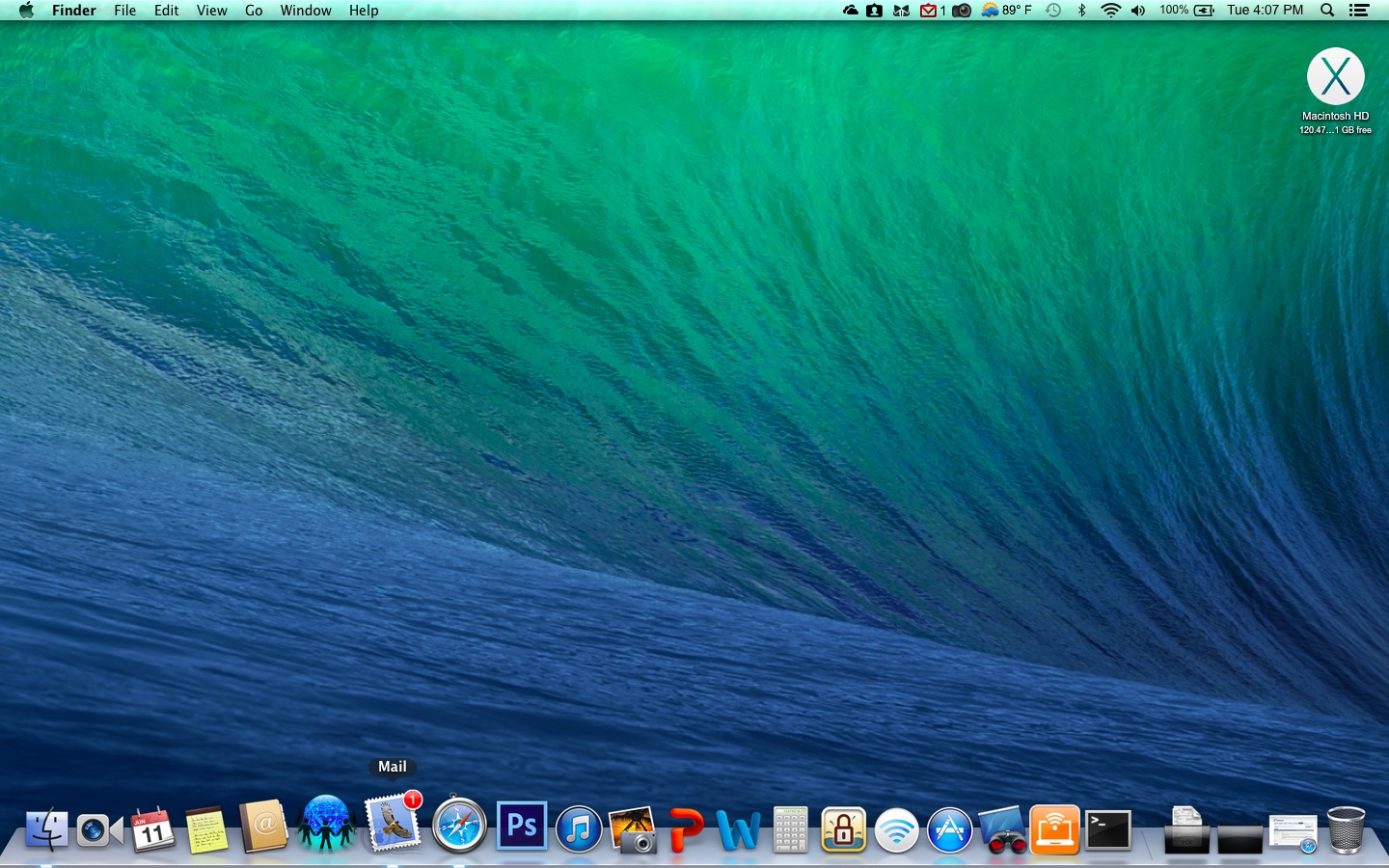This screenshot has width=1389, height=868.
Task: Open the Gmail notifier showing 1 unread
Action: 933,11
